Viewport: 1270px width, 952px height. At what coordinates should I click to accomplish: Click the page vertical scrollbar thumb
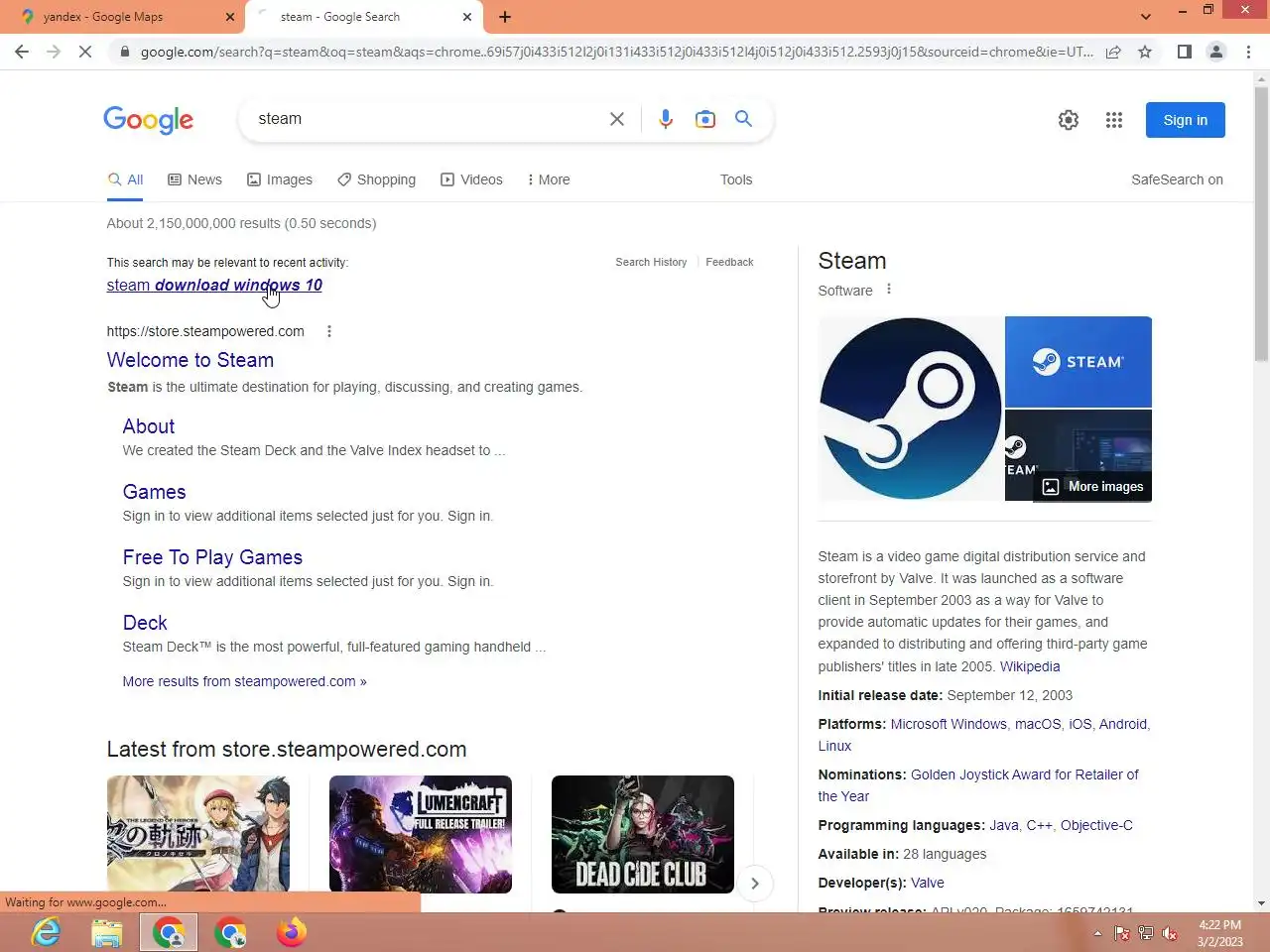tap(1261, 224)
